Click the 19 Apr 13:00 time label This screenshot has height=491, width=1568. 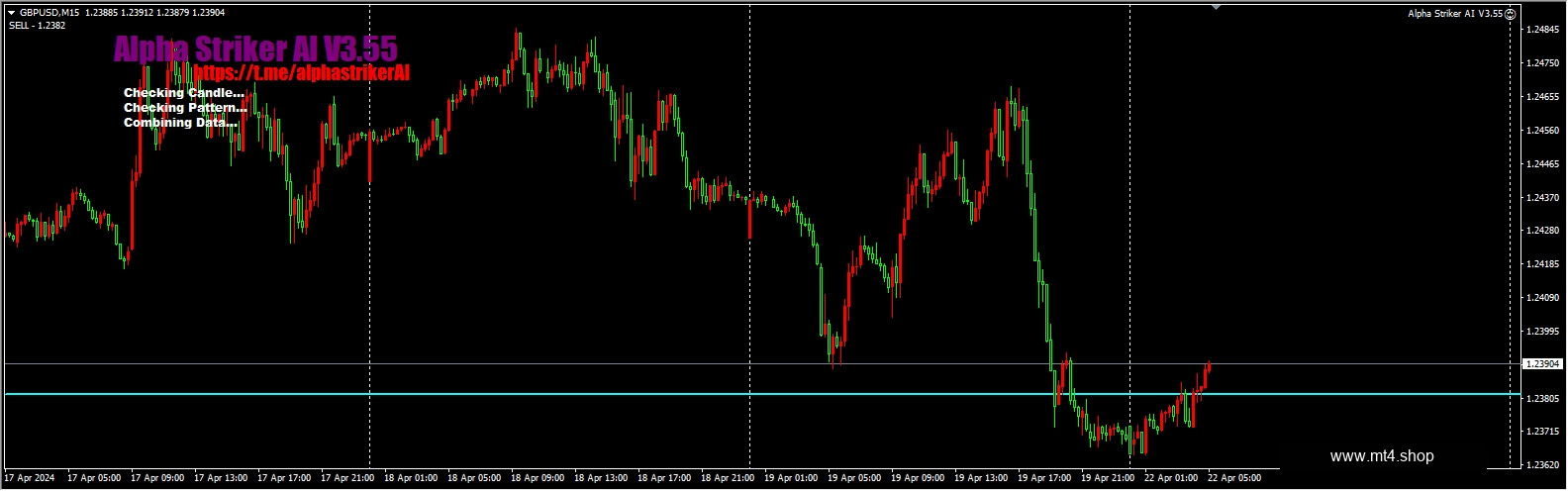coord(982,478)
